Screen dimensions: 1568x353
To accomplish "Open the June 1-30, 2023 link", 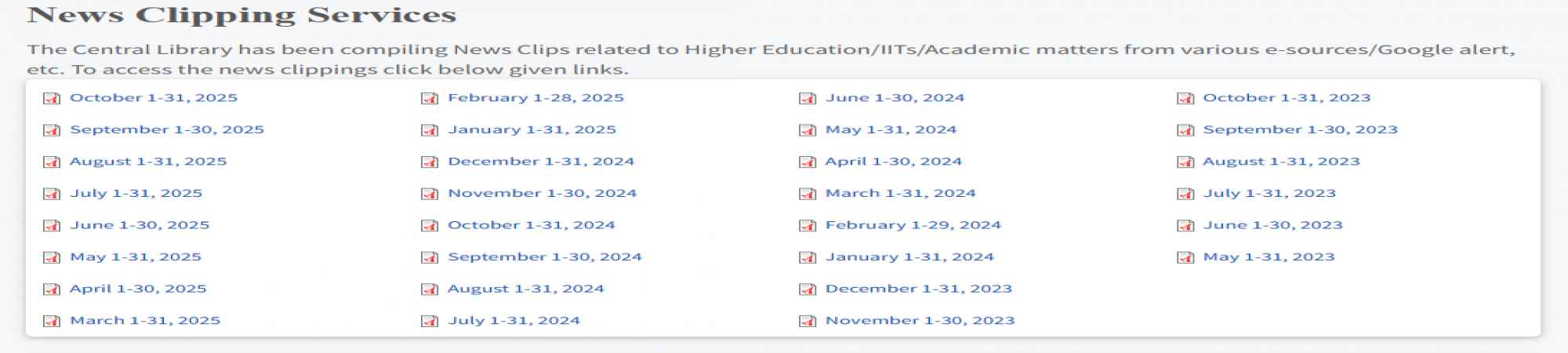I will tap(1272, 225).
